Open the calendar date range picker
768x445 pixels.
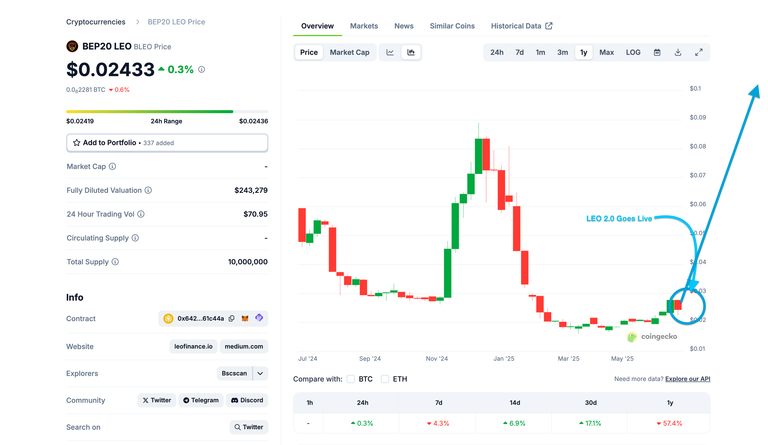click(x=657, y=52)
